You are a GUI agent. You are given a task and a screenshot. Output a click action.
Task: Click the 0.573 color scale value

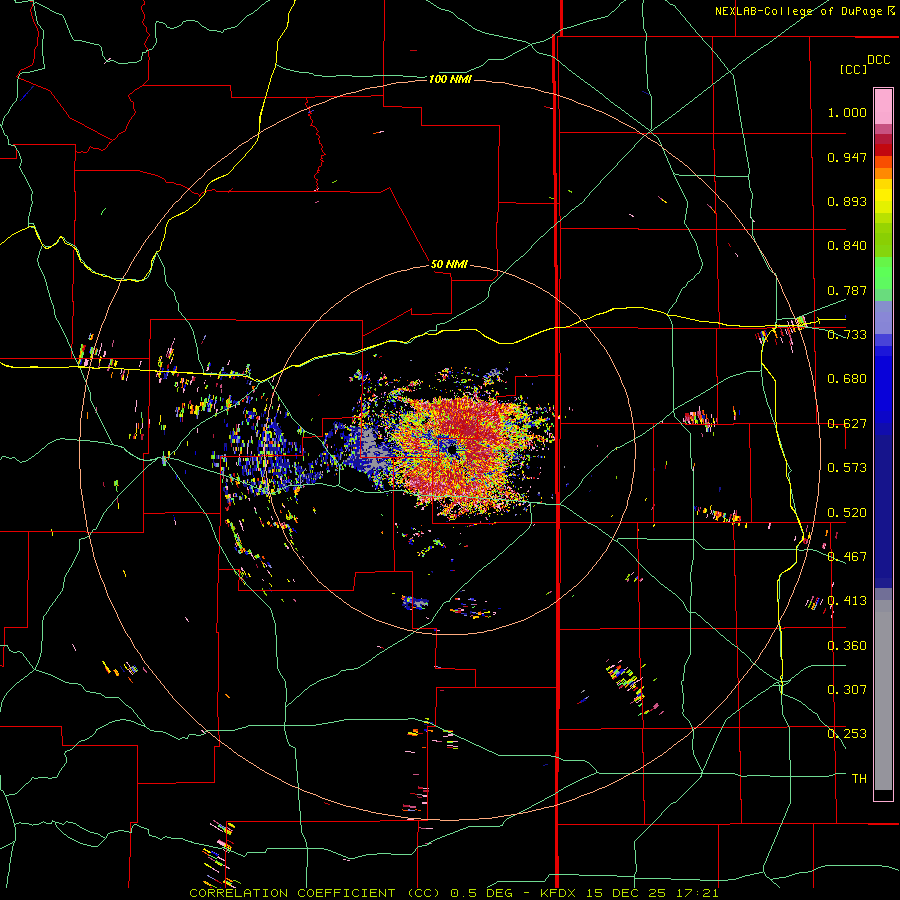click(847, 468)
